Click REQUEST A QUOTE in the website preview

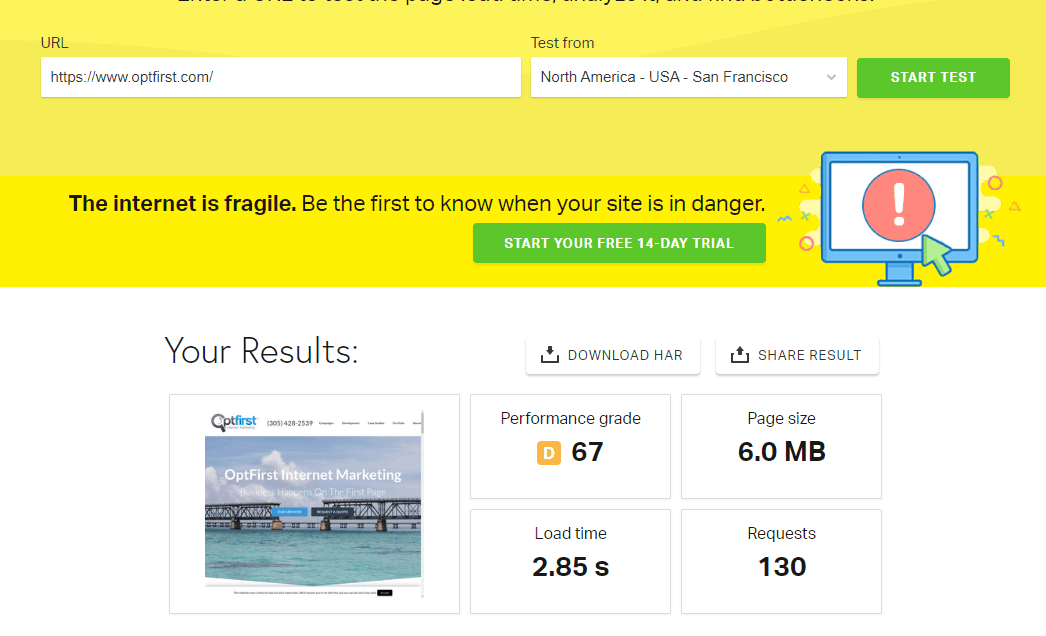click(331, 511)
